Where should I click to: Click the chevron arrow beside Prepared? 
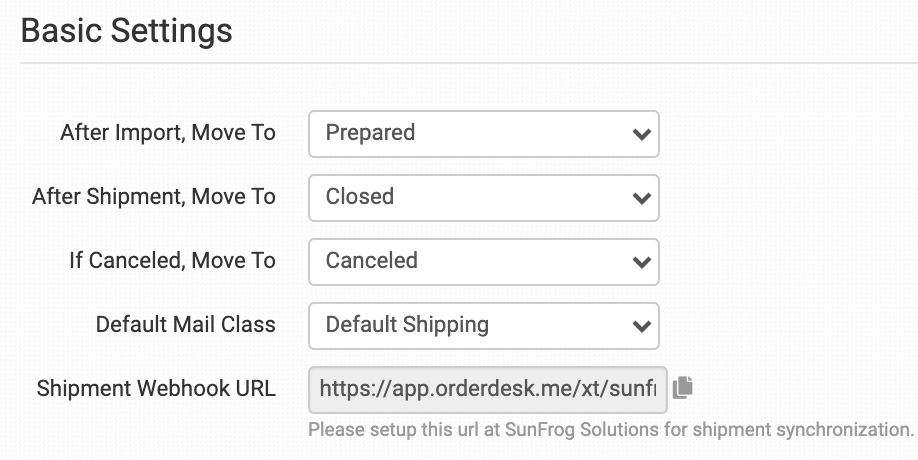pos(641,134)
